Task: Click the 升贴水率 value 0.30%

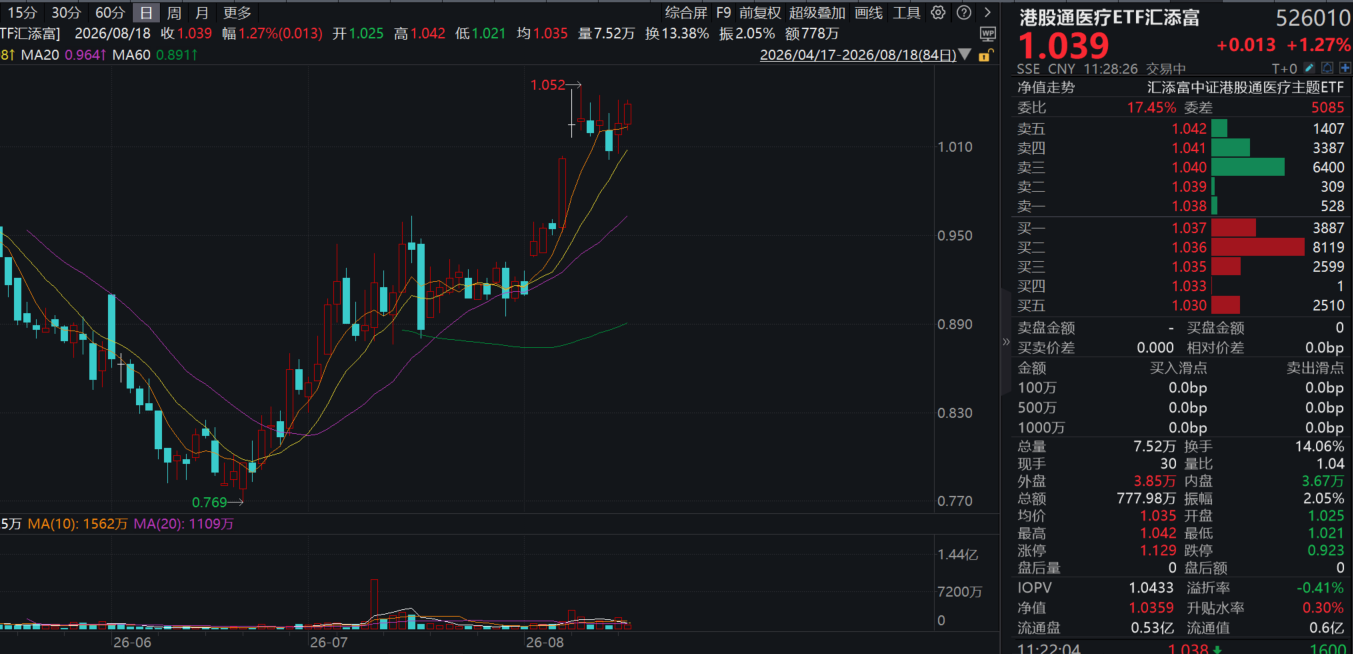Action: pos(1324,608)
